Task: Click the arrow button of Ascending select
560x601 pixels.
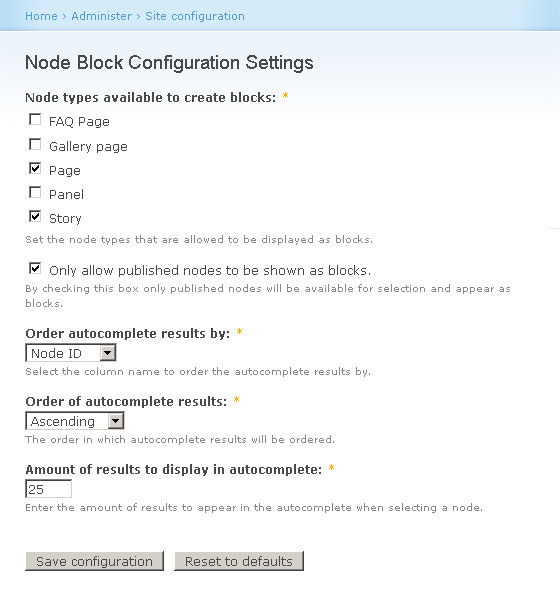Action: (116, 421)
